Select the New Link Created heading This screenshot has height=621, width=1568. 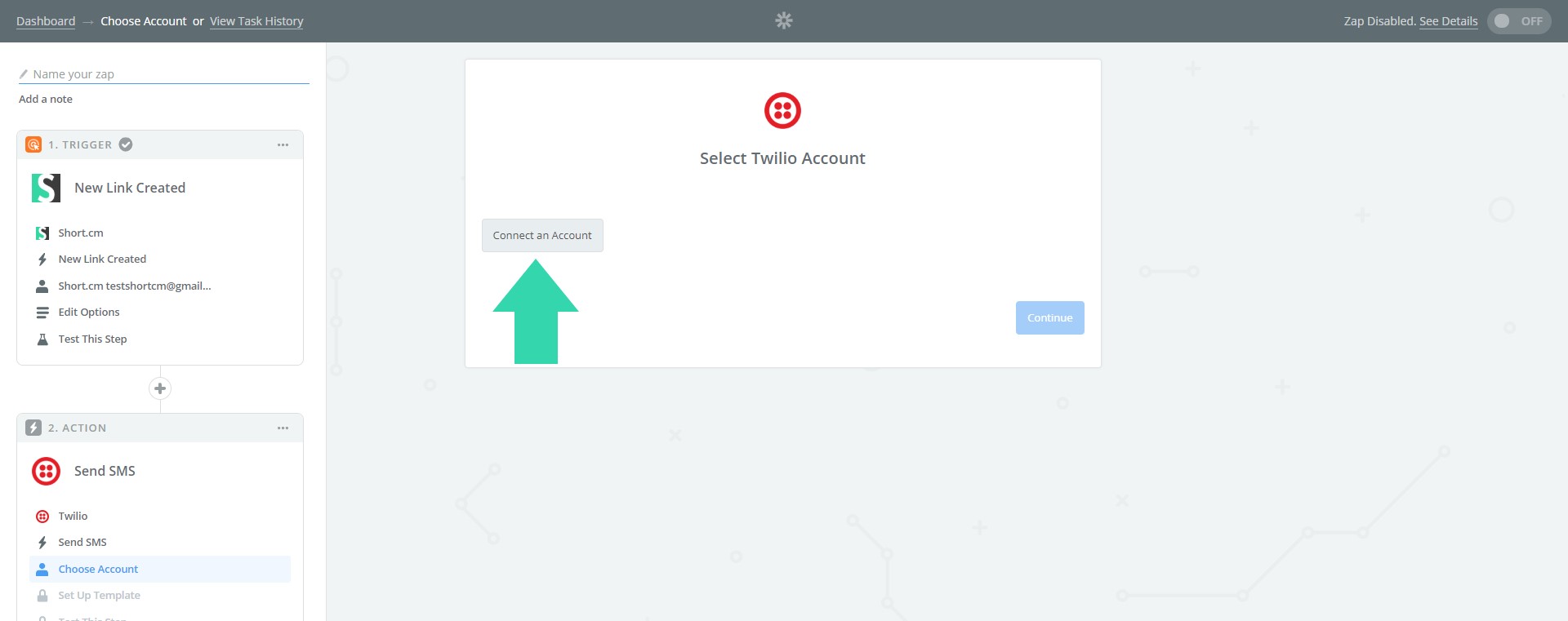[x=130, y=188]
